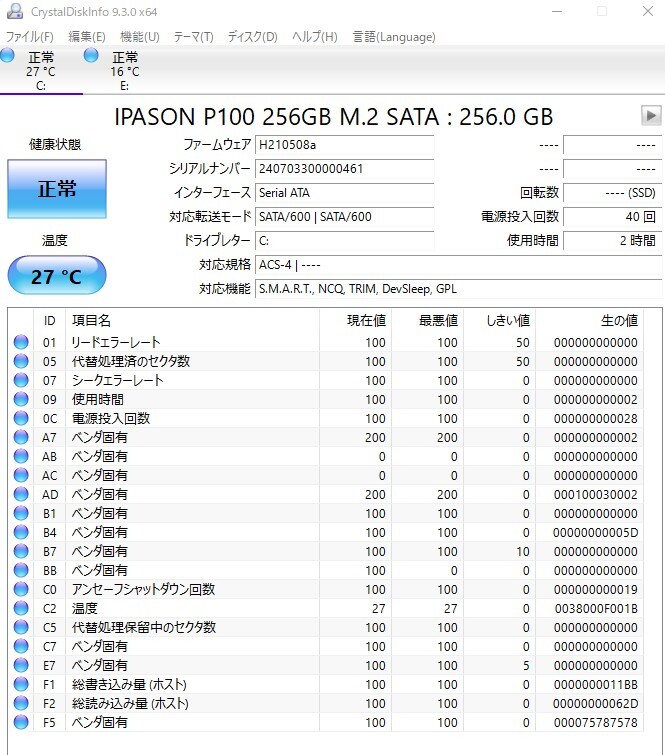Click the drive letter field C:
The height and width of the screenshot is (755, 665).
click(x=344, y=241)
